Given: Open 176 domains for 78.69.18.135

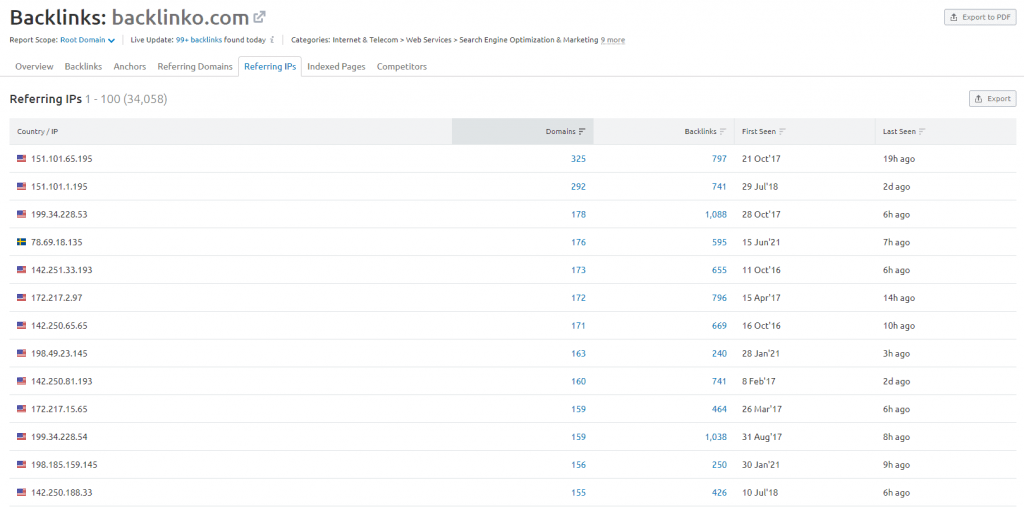Looking at the screenshot, I should click(x=578, y=242).
